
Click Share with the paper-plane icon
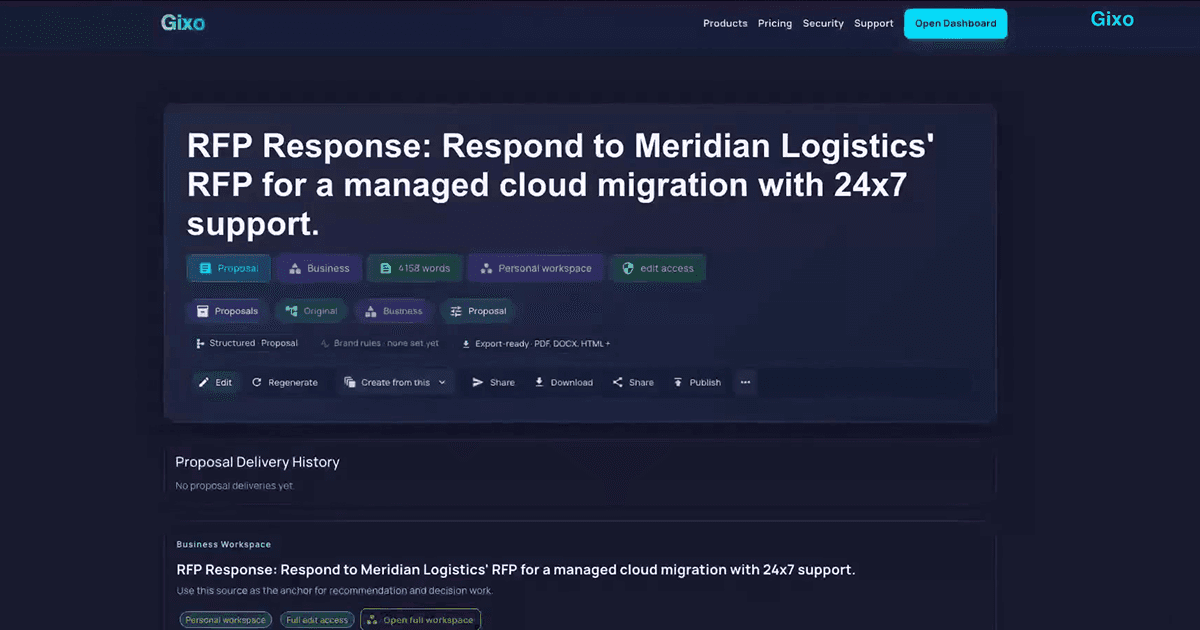493,382
